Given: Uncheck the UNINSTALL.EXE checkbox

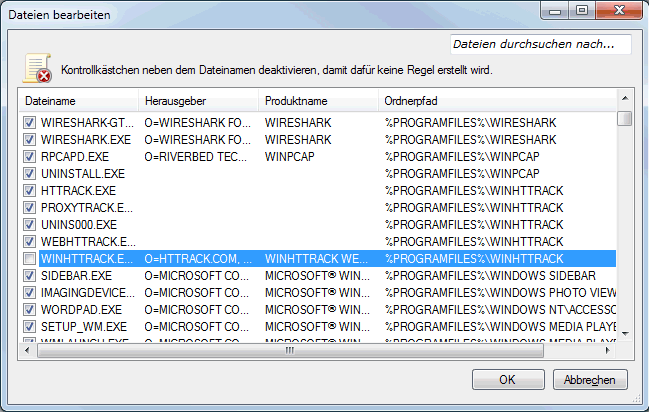Looking at the screenshot, I should [29, 173].
